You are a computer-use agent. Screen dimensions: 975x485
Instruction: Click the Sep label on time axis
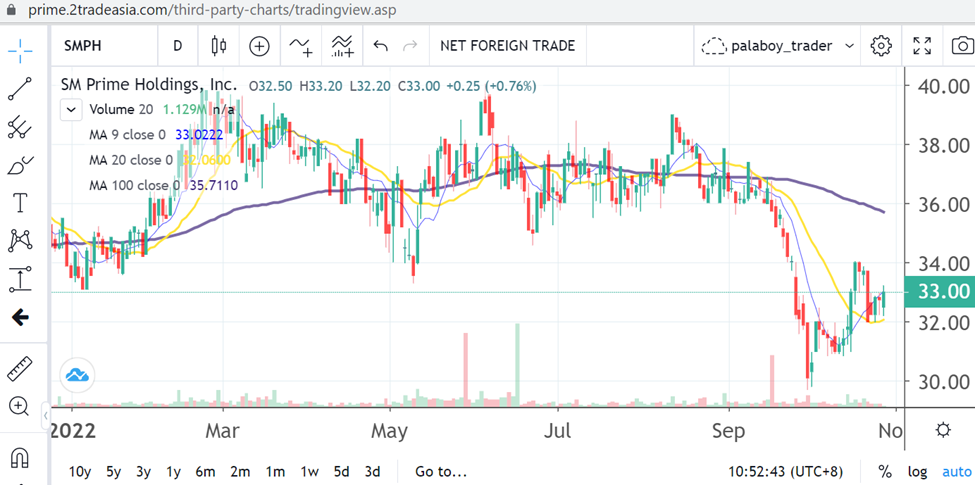(x=728, y=431)
